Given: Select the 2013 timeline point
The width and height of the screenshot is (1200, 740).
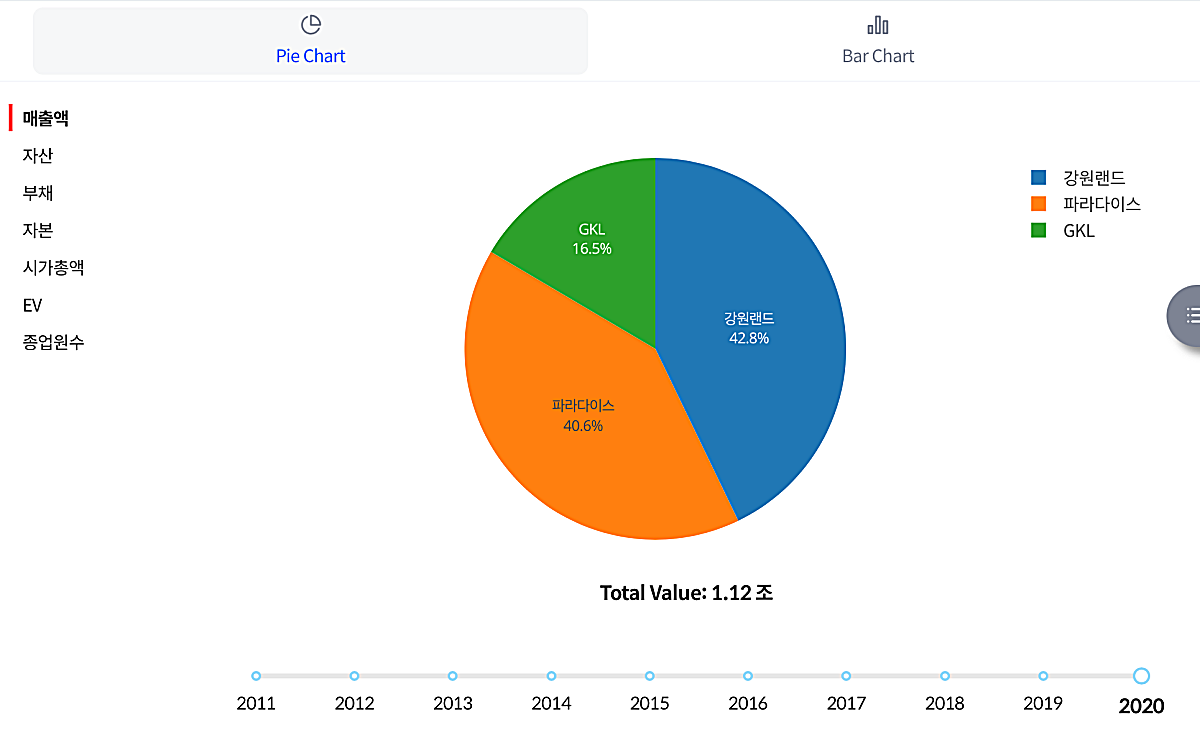Looking at the screenshot, I should pyautogui.click(x=453, y=676).
